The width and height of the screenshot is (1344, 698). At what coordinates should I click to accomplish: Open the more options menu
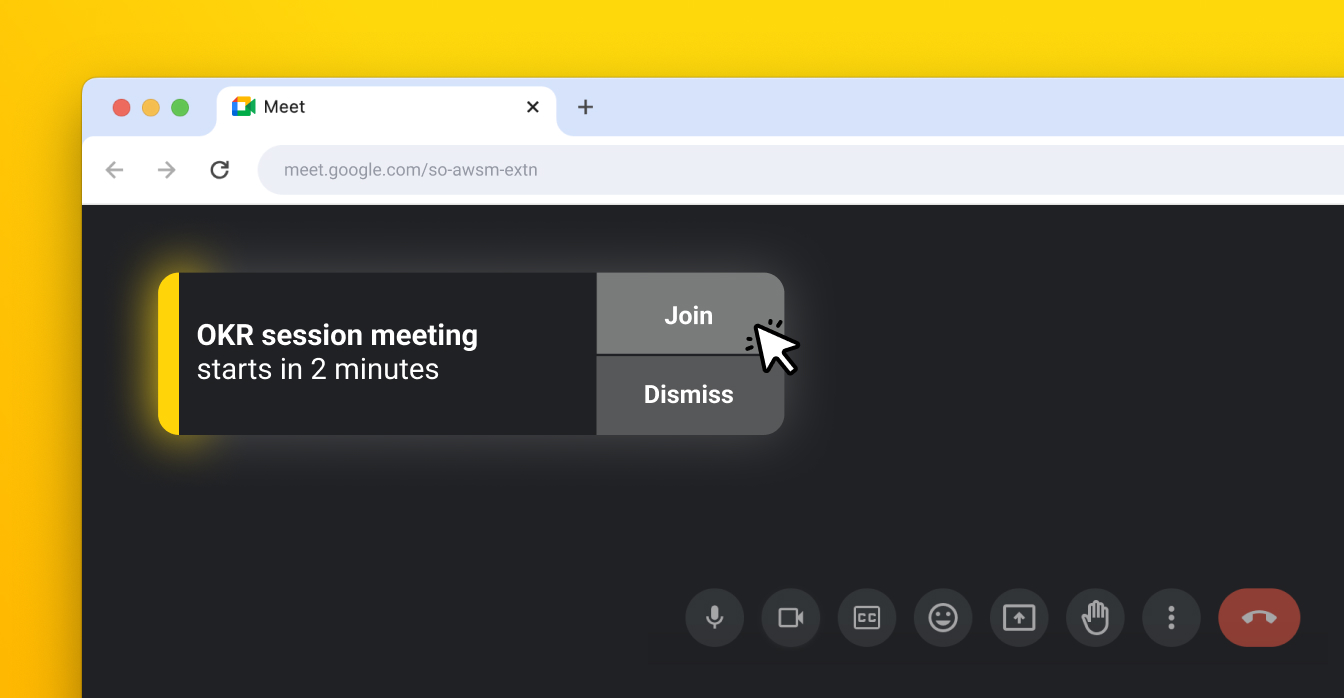pyautogui.click(x=1171, y=617)
